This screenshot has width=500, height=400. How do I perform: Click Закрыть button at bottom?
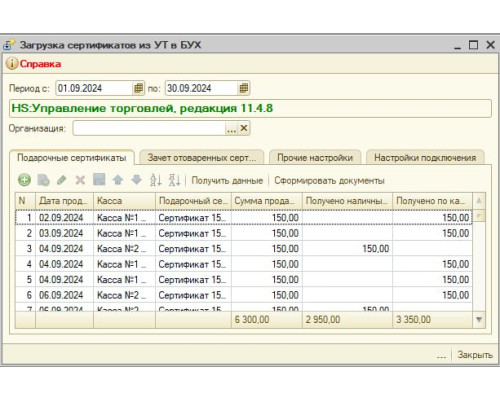point(474,355)
